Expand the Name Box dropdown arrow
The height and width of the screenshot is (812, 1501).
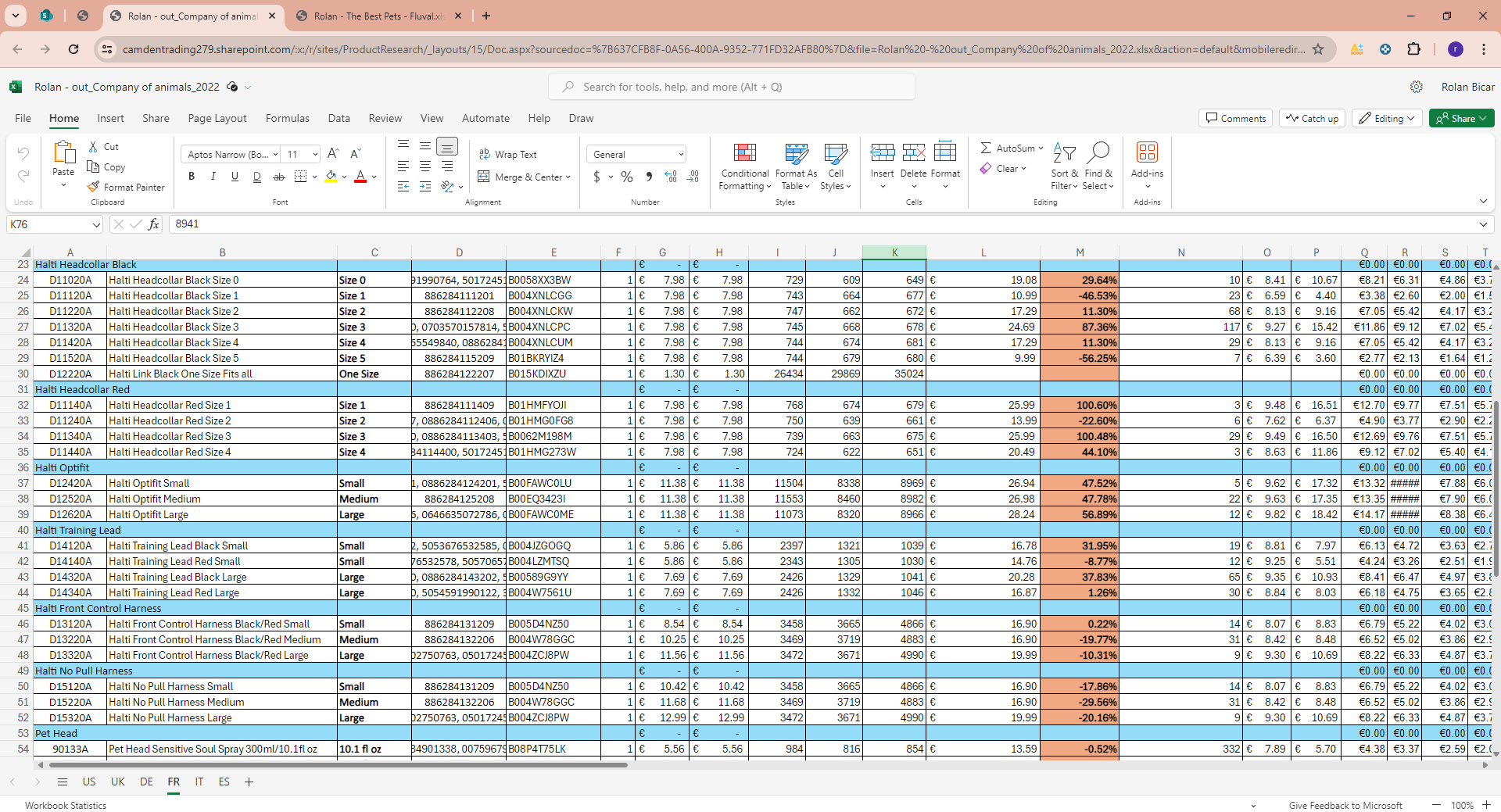[96, 225]
